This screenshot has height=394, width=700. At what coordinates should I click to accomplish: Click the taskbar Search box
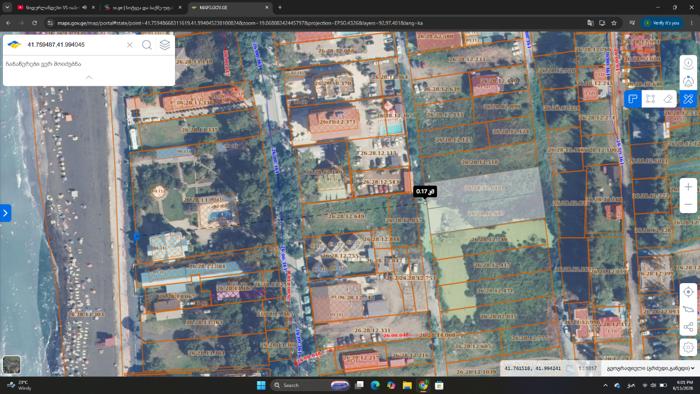click(x=311, y=385)
